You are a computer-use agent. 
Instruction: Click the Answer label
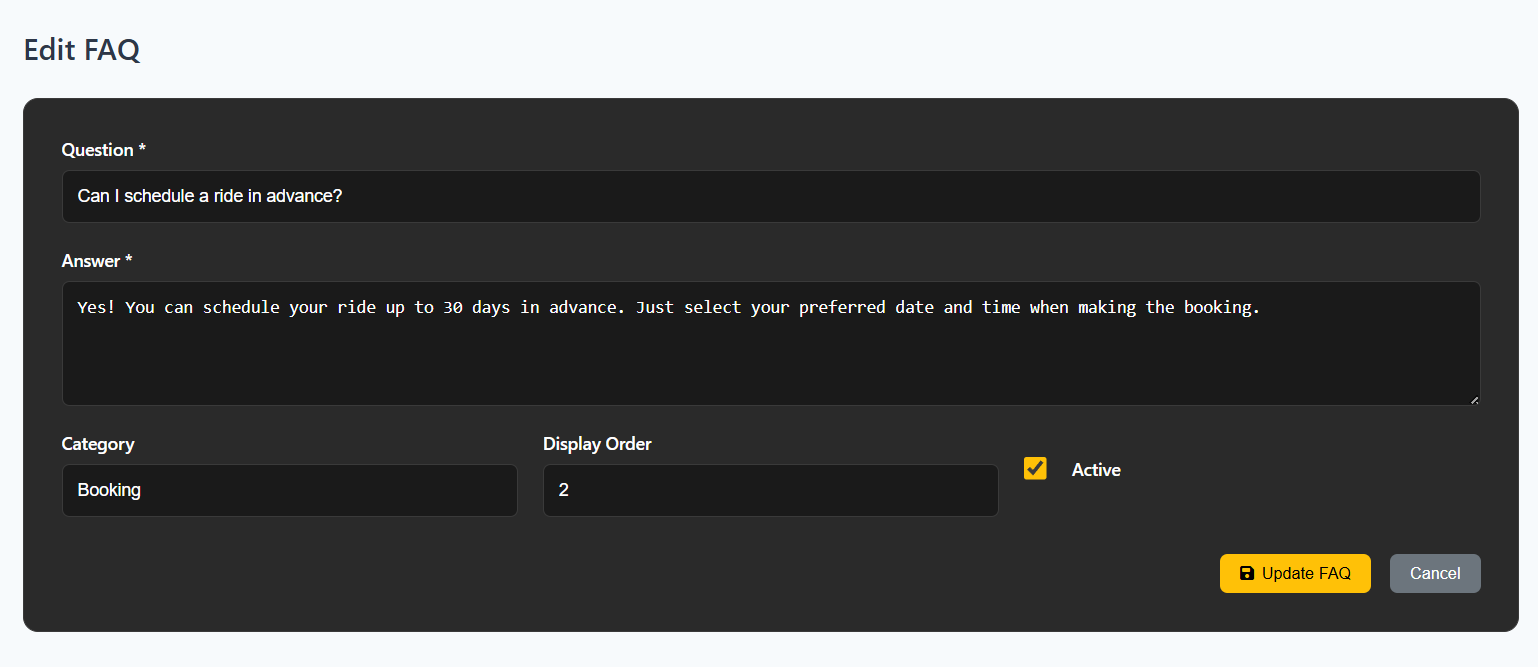click(96, 260)
